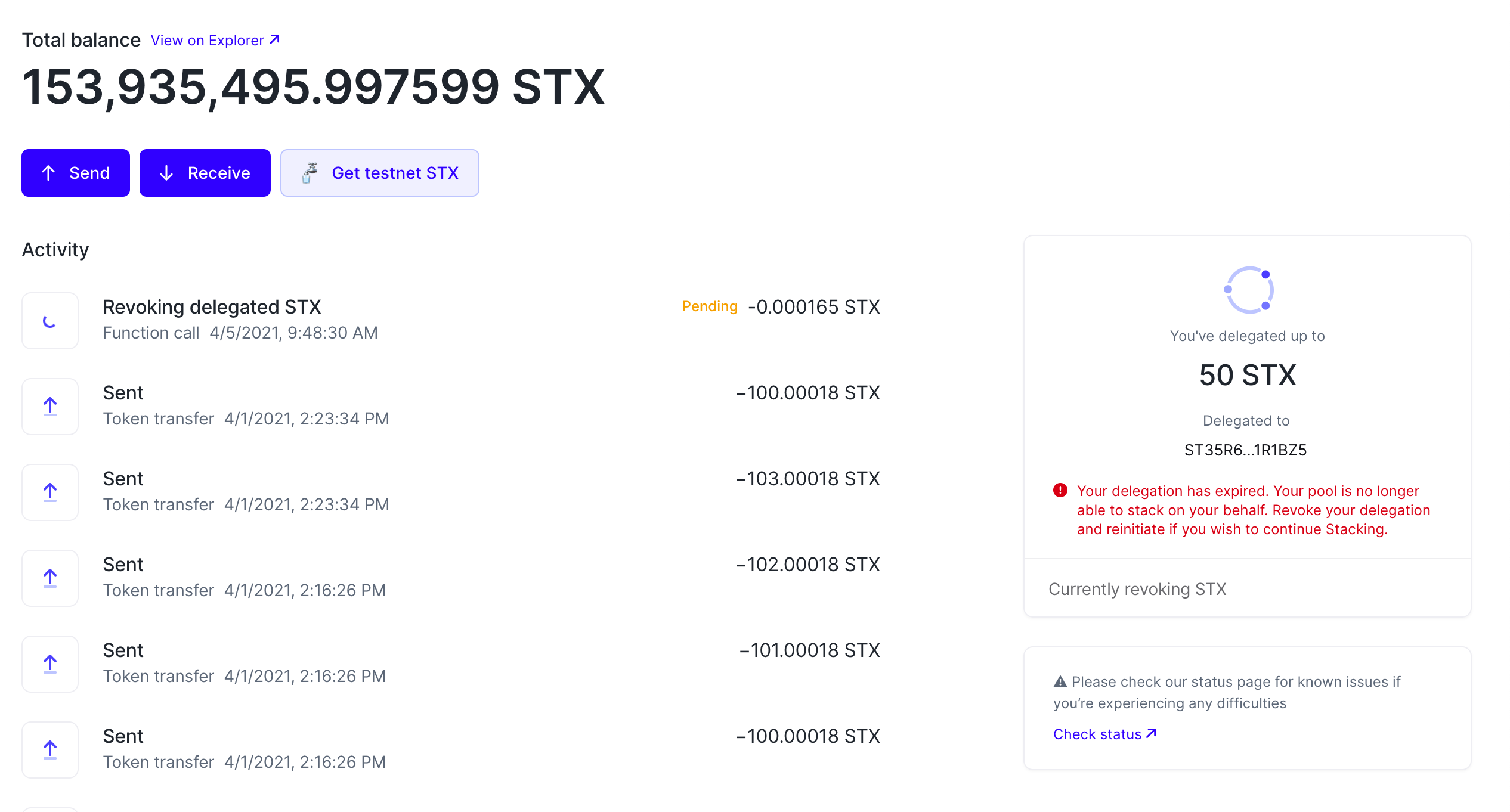Screen dimensions: 1510x812
Task: Click the downward arrow icon inside the Receive button
Action: [x=166, y=173]
